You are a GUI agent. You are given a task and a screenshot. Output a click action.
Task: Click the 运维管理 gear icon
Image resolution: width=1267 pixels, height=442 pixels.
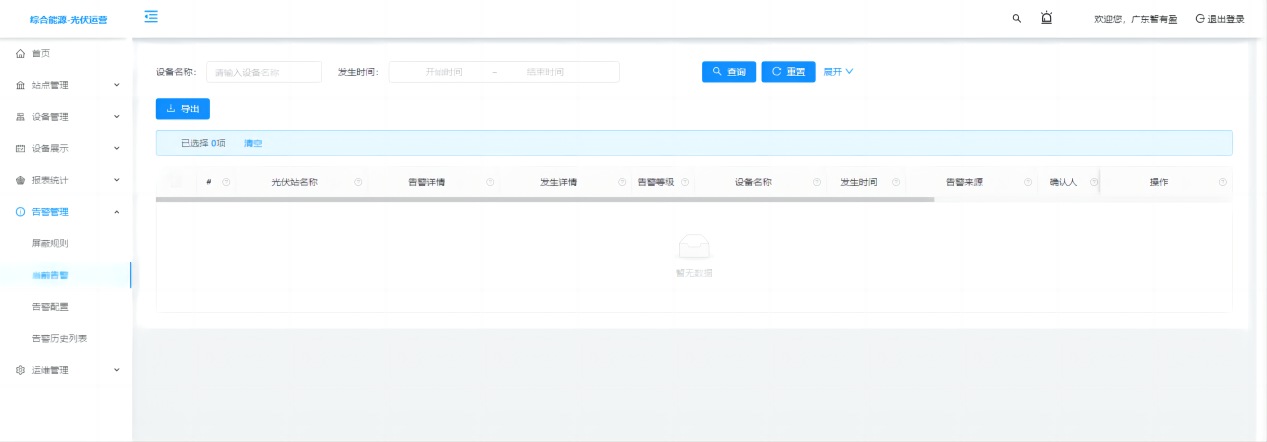pyautogui.click(x=20, y=370)
